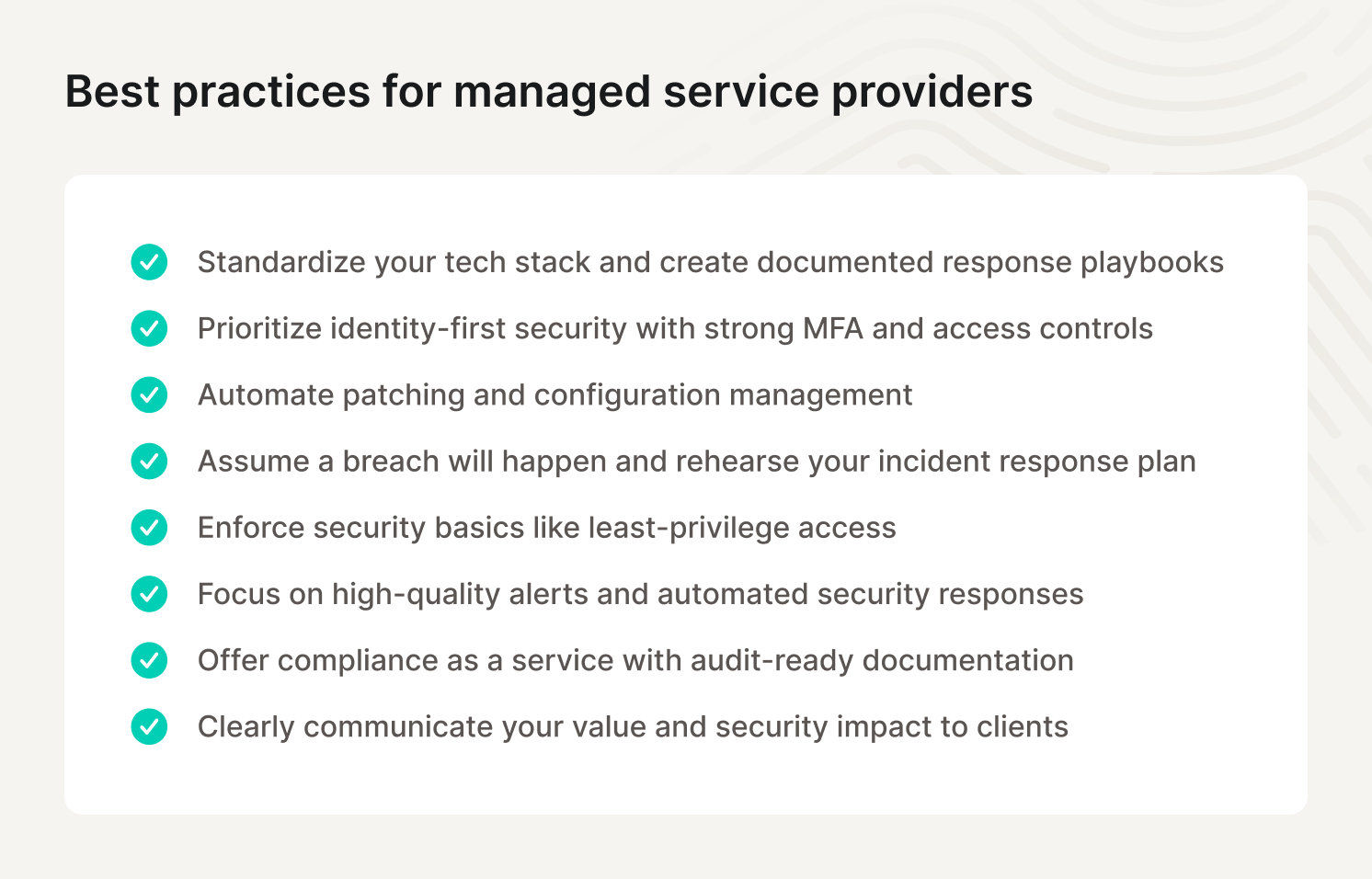Click the 'Automate patching and configuration management' text

point(555,394)
